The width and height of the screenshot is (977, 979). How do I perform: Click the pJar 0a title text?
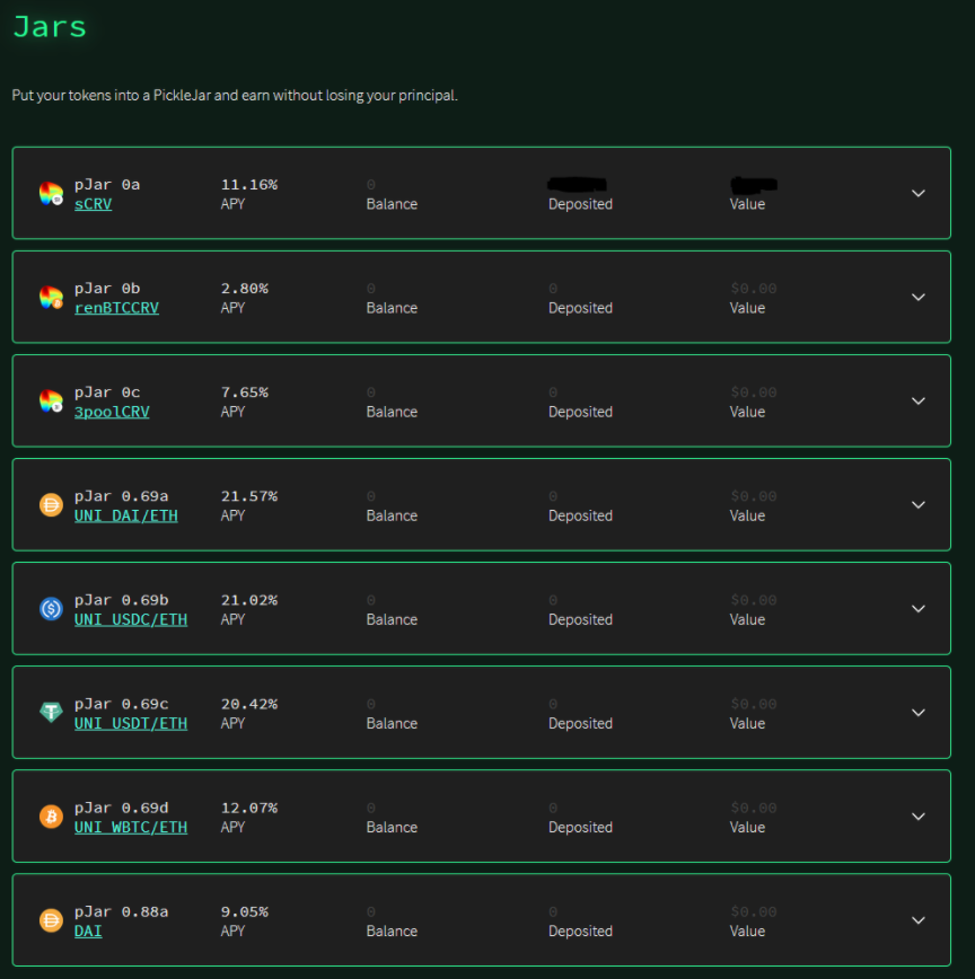point(107,185)
